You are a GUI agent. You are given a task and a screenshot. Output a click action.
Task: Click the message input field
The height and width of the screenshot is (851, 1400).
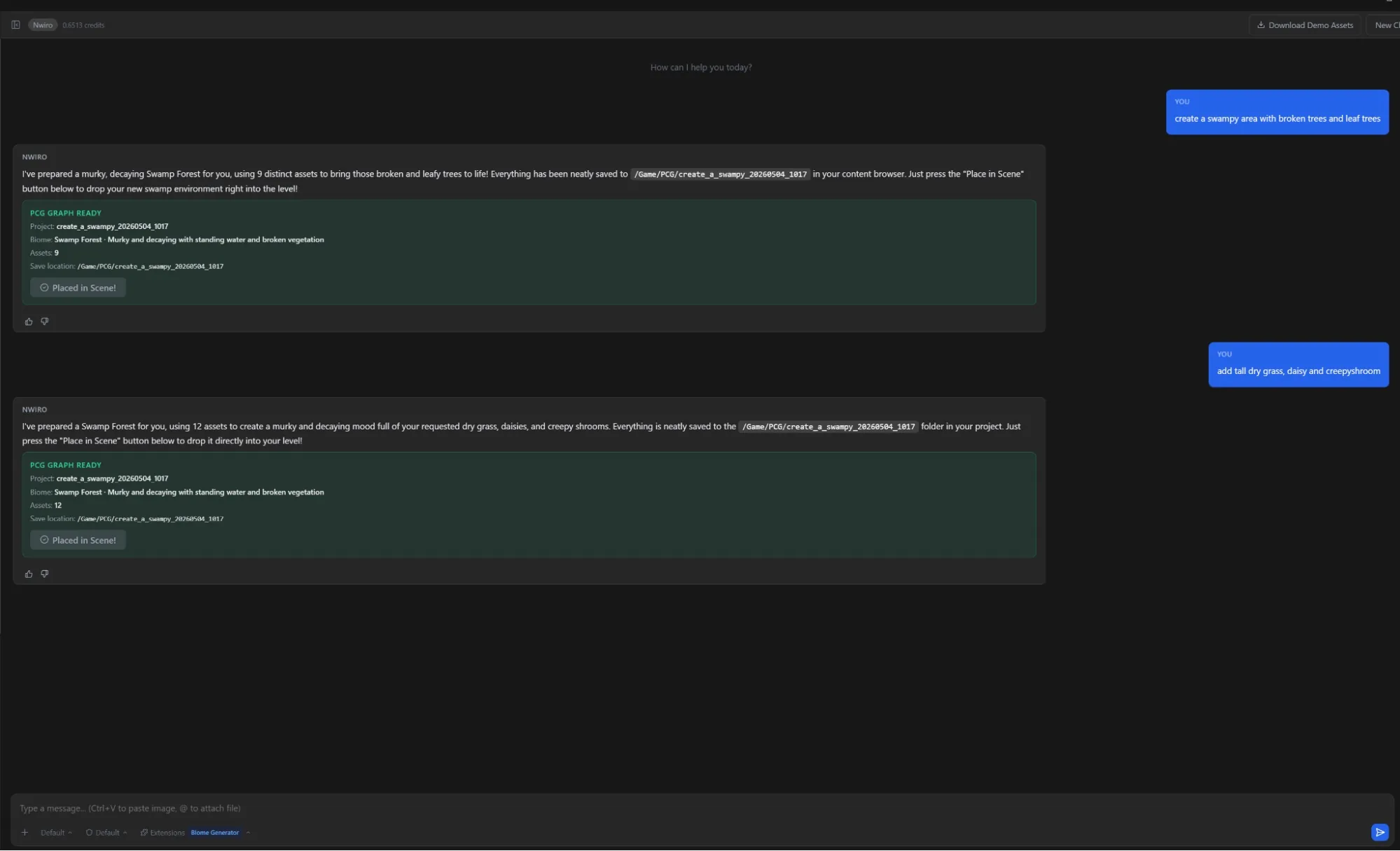click(x=700, y=808)
